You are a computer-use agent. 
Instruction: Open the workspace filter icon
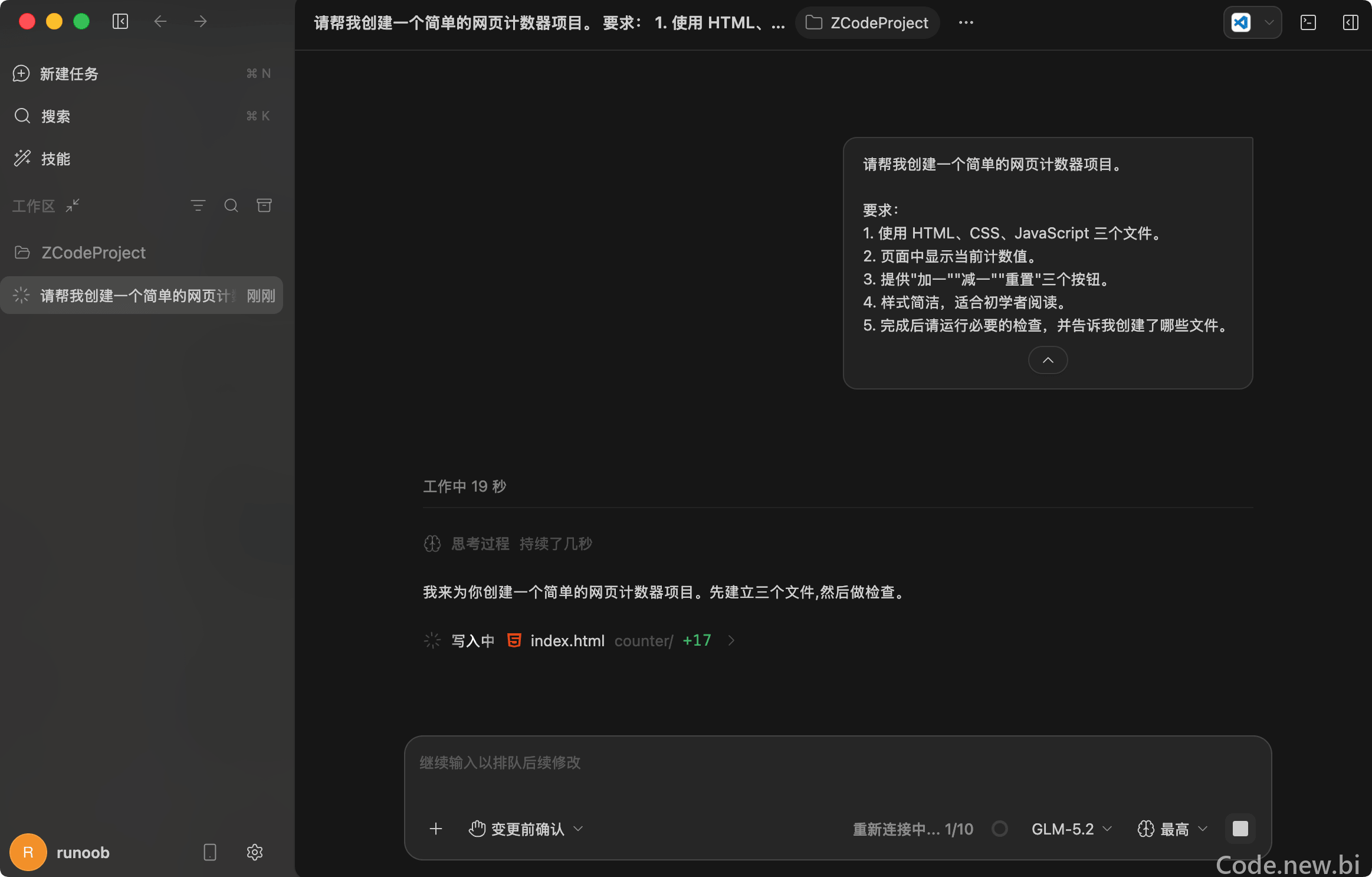[198, 205]
